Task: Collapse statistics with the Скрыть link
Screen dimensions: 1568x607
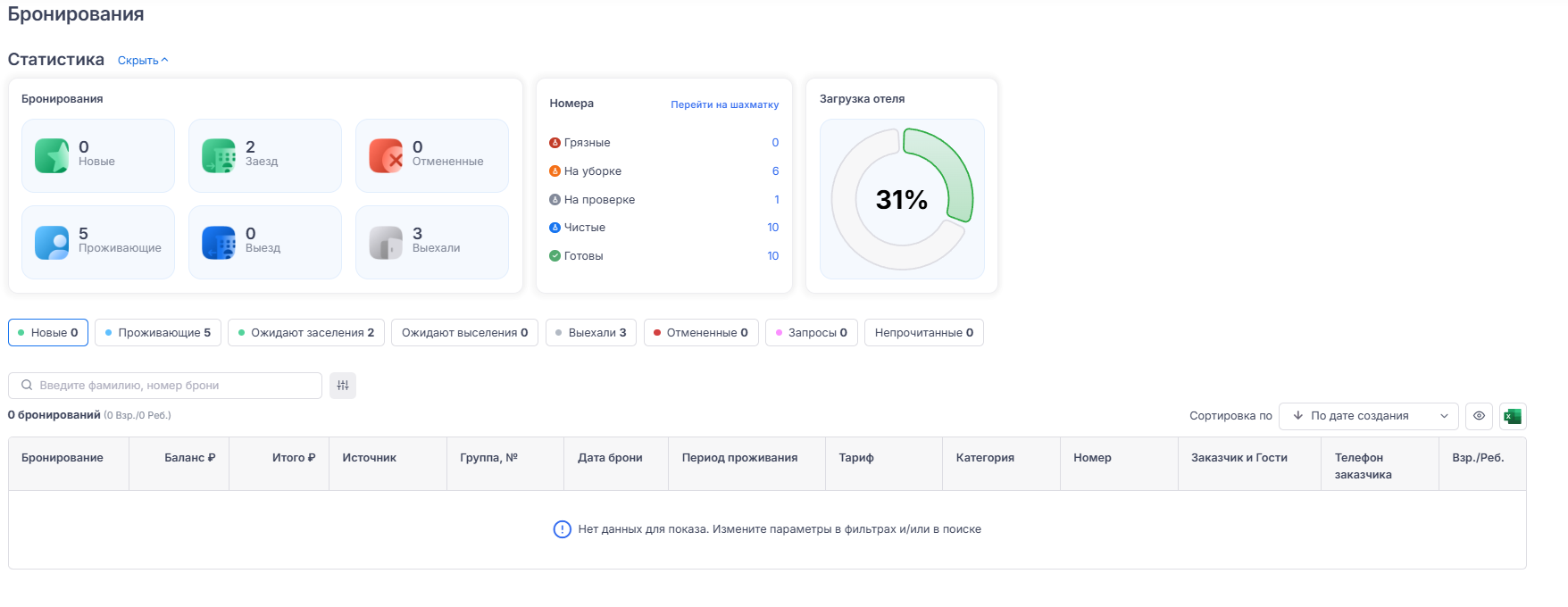Action: [x=143, y=61]
